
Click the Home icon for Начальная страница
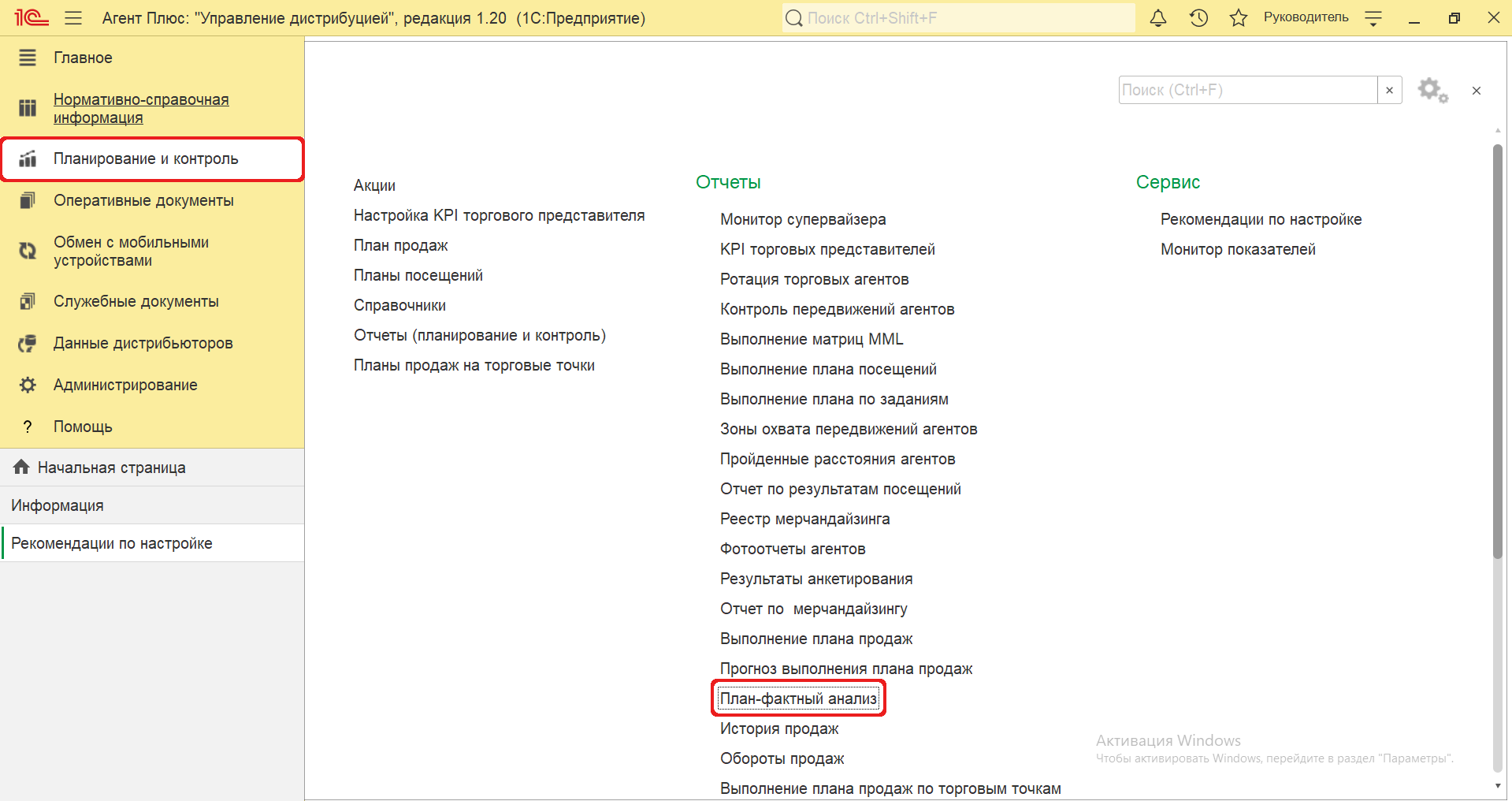(21, 468)
